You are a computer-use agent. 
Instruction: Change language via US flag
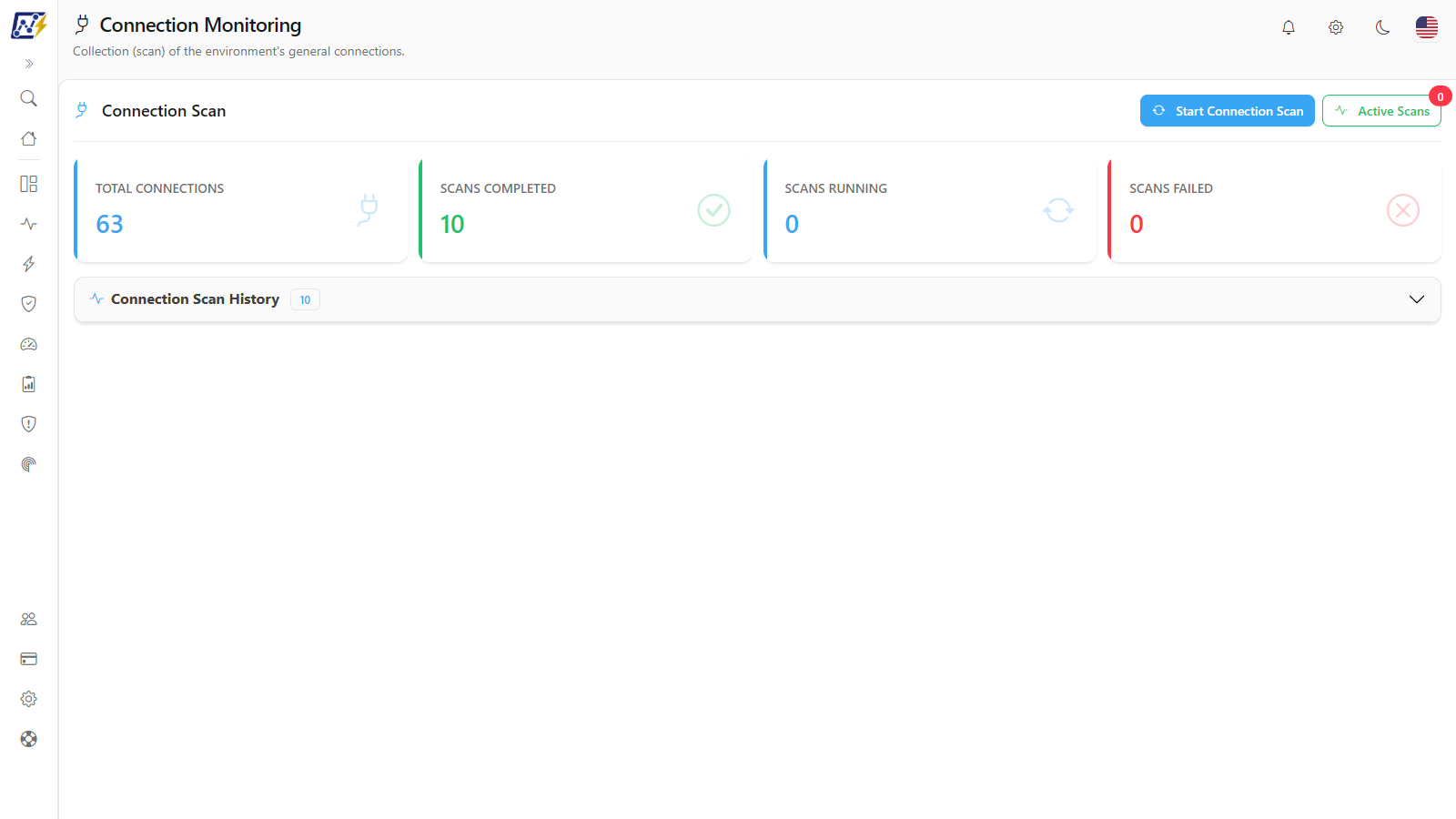click(x=1427, y=27)
